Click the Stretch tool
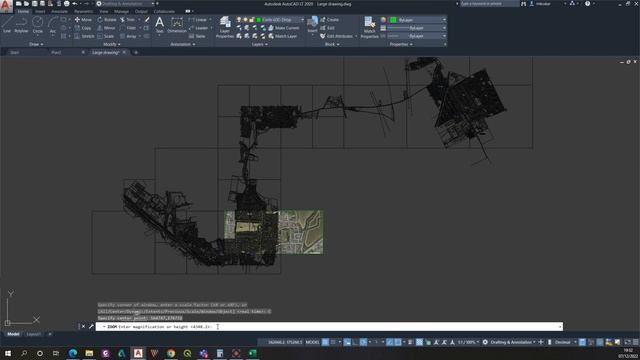Screen dimensions: 640x360 [84, 36]
